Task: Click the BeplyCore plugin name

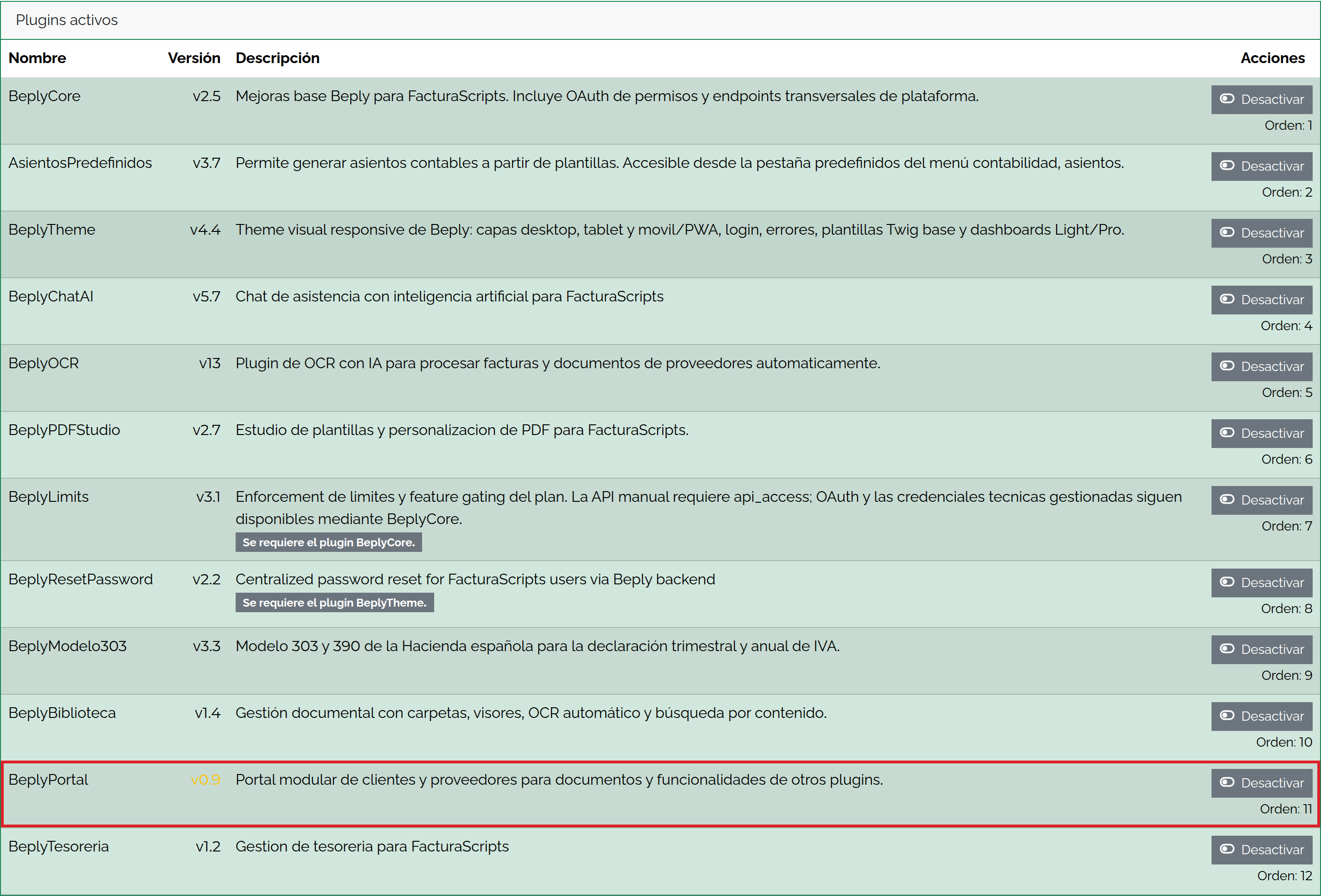Action: click(x=45, y=96)
